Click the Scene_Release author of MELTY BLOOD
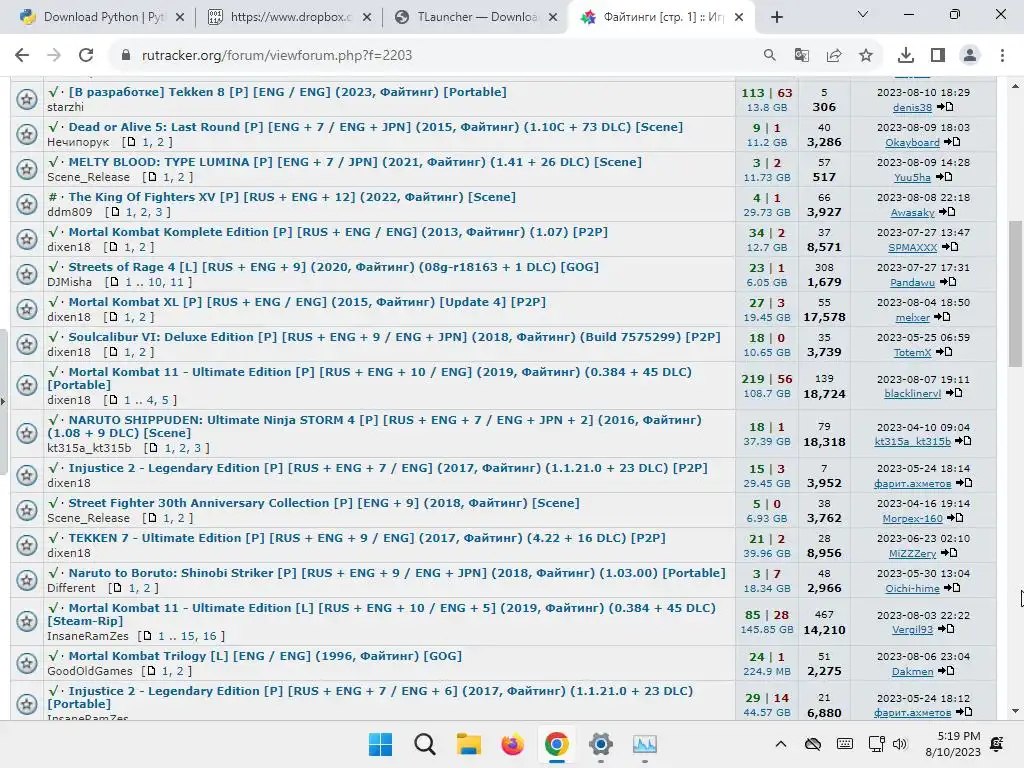 tap(88, 177)
